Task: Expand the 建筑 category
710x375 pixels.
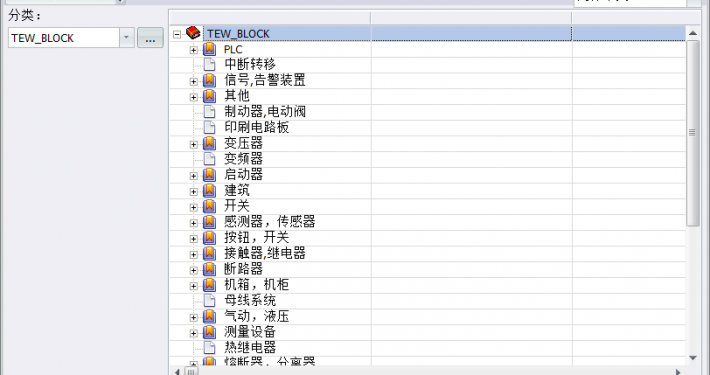Action: click(x=193, y=192)
